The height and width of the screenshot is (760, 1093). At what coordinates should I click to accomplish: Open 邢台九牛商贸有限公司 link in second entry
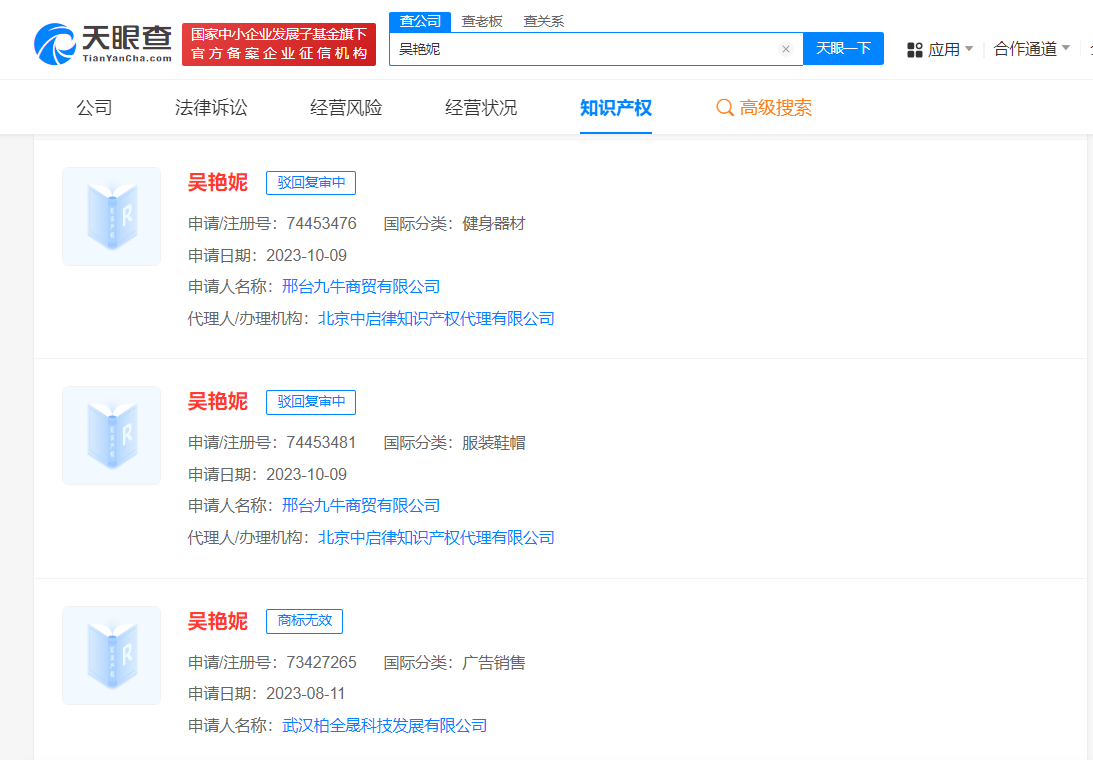click(361, 506)
